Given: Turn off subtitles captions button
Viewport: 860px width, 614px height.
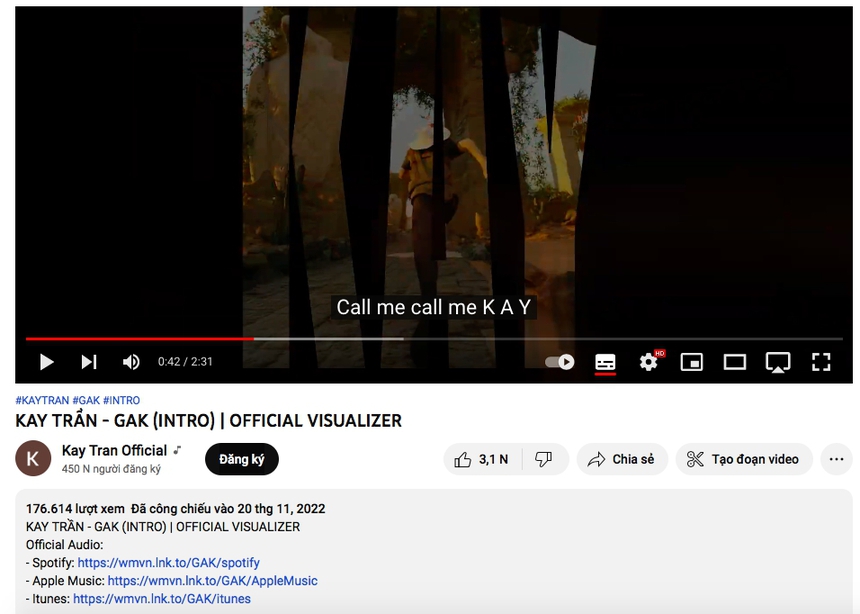Looking at the screenshot, I should coord(605,363).
